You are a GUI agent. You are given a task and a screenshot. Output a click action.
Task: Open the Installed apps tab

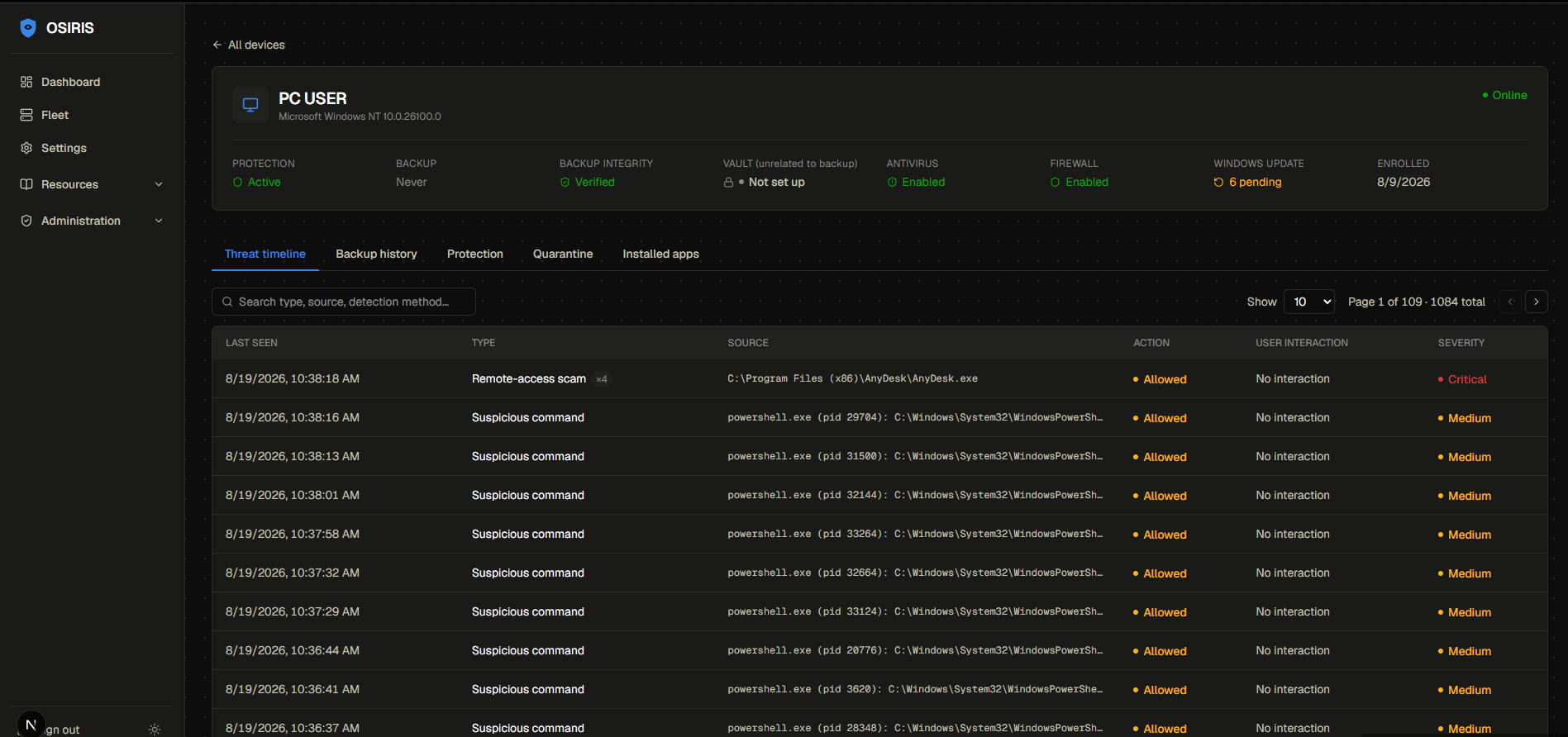[660, 254]
